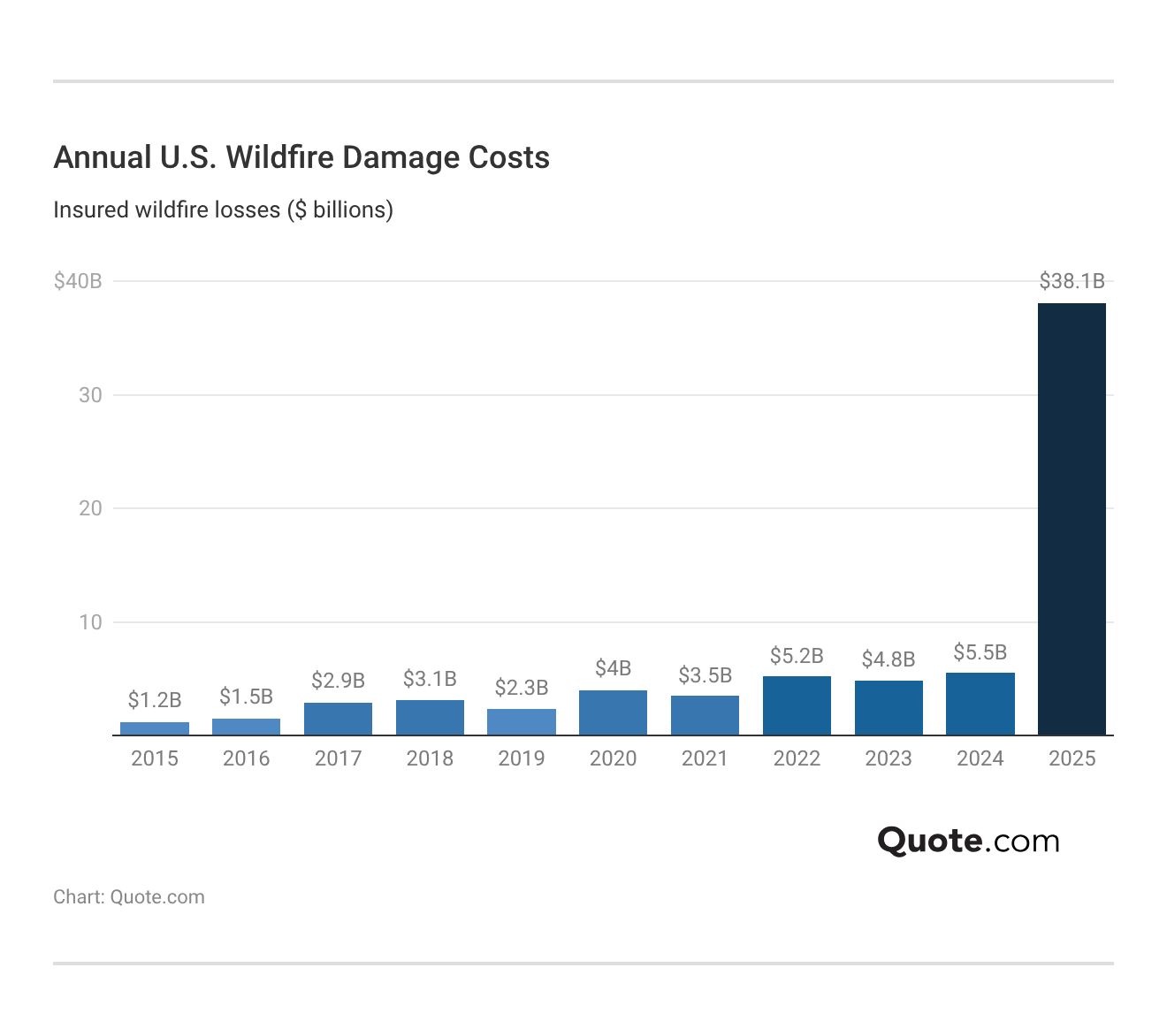Click the 2022 bar labeled $5.2B
The width and height of the screenshot is (1167, 1036).
(797, 705)
